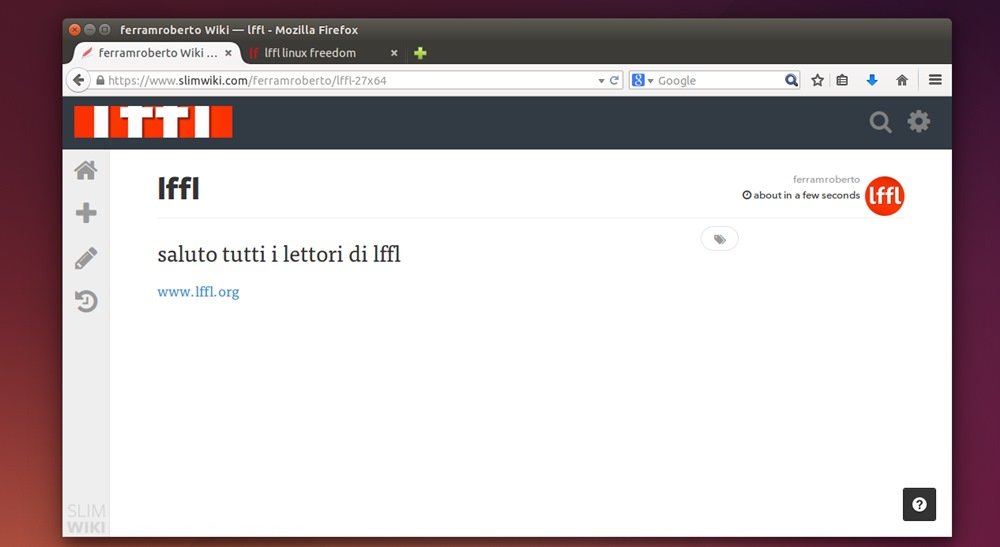
Task: Open a new tab with plus
Action: pos(420,53)
